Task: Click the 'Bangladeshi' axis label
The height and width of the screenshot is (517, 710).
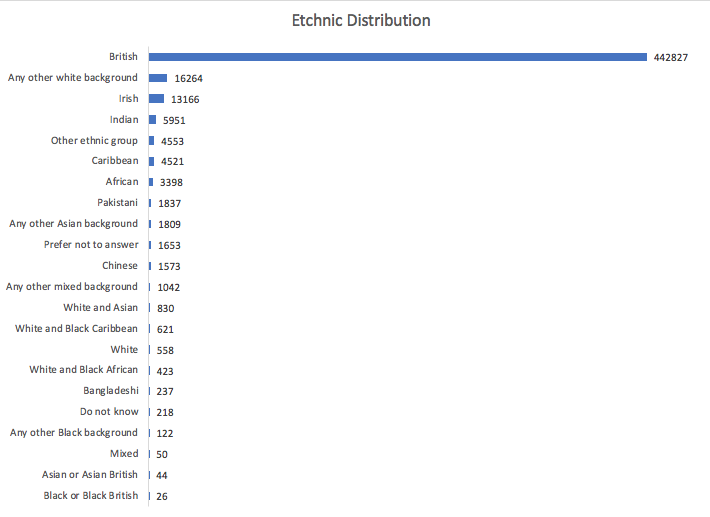Action: (x=111, y=391)
